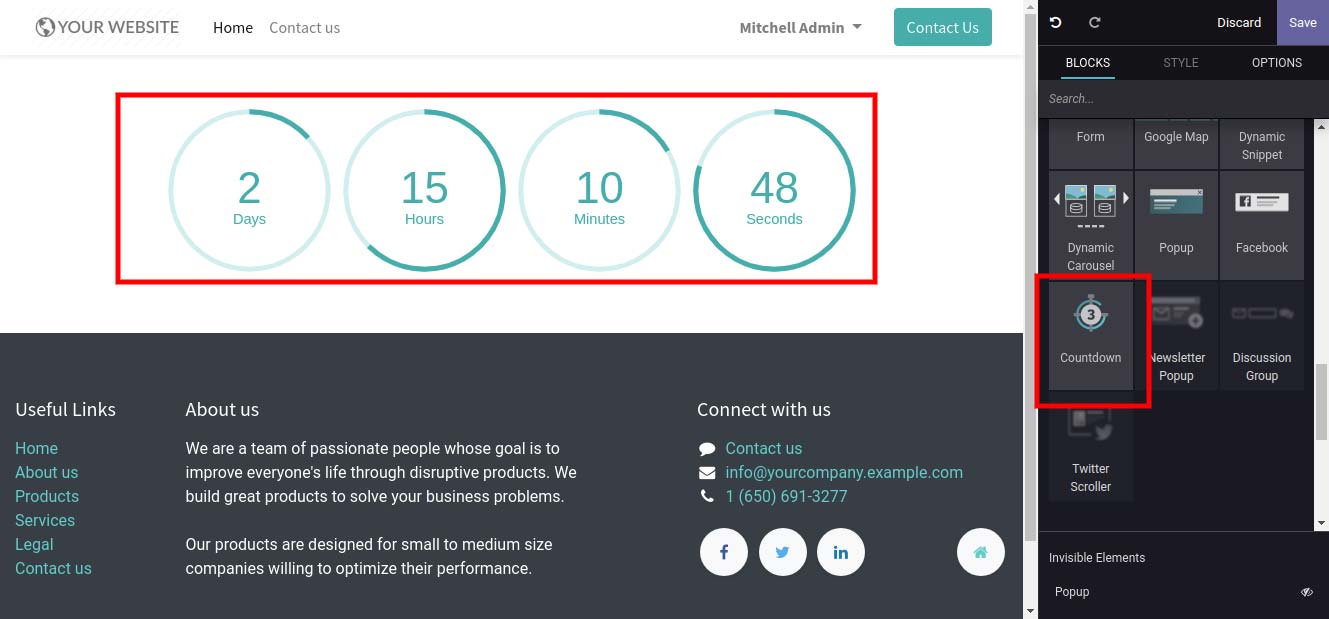Click the footer Services link
This screenshot has width=1329, height=619.
[x=45, y=520]
